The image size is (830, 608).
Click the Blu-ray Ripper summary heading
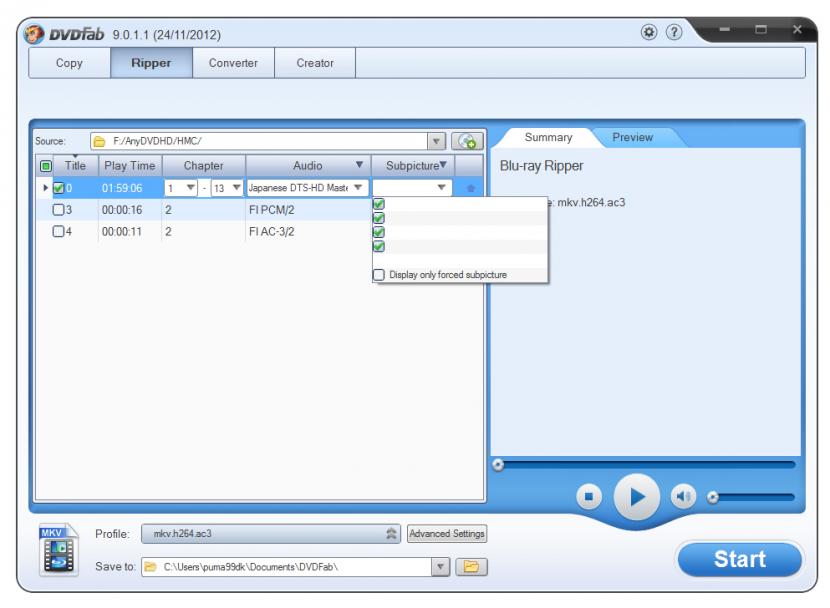pyautogui.click(x=542, y=166)
